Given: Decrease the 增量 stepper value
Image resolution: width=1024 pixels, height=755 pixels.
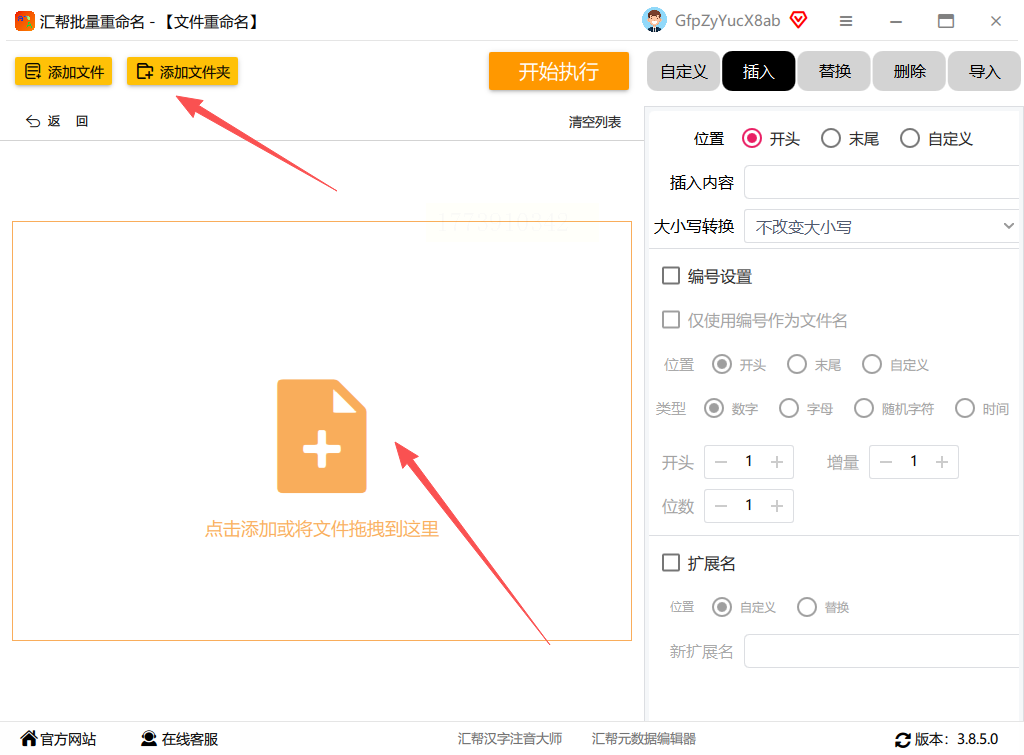Looking at the screenshot, I should (886, 462).
